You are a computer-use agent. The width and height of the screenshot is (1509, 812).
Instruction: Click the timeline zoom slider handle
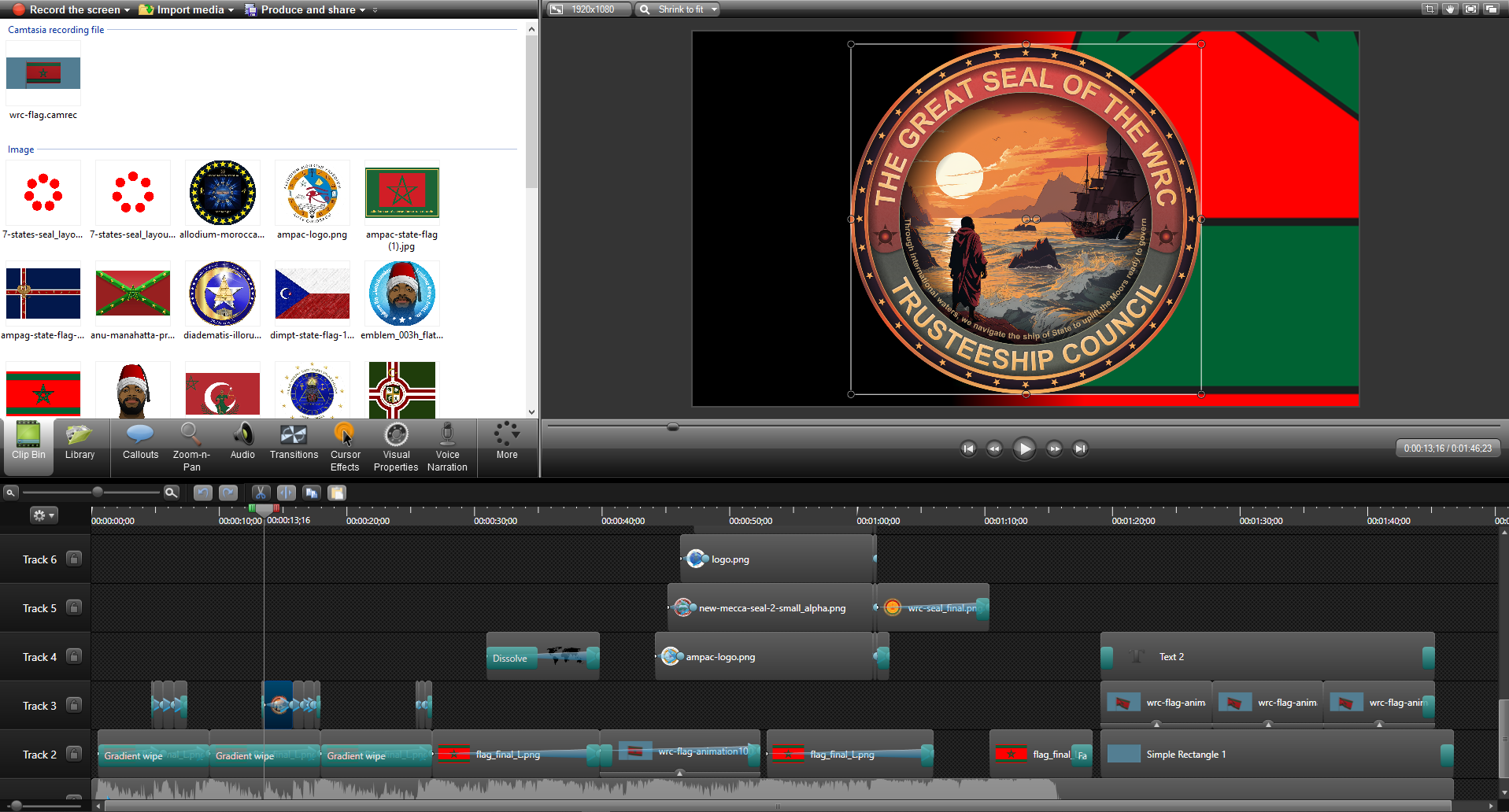click(98, 492)
